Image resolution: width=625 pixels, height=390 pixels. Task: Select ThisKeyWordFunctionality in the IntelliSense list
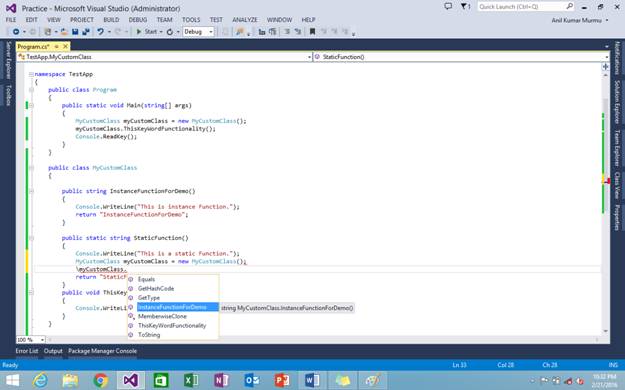(173, 325)
